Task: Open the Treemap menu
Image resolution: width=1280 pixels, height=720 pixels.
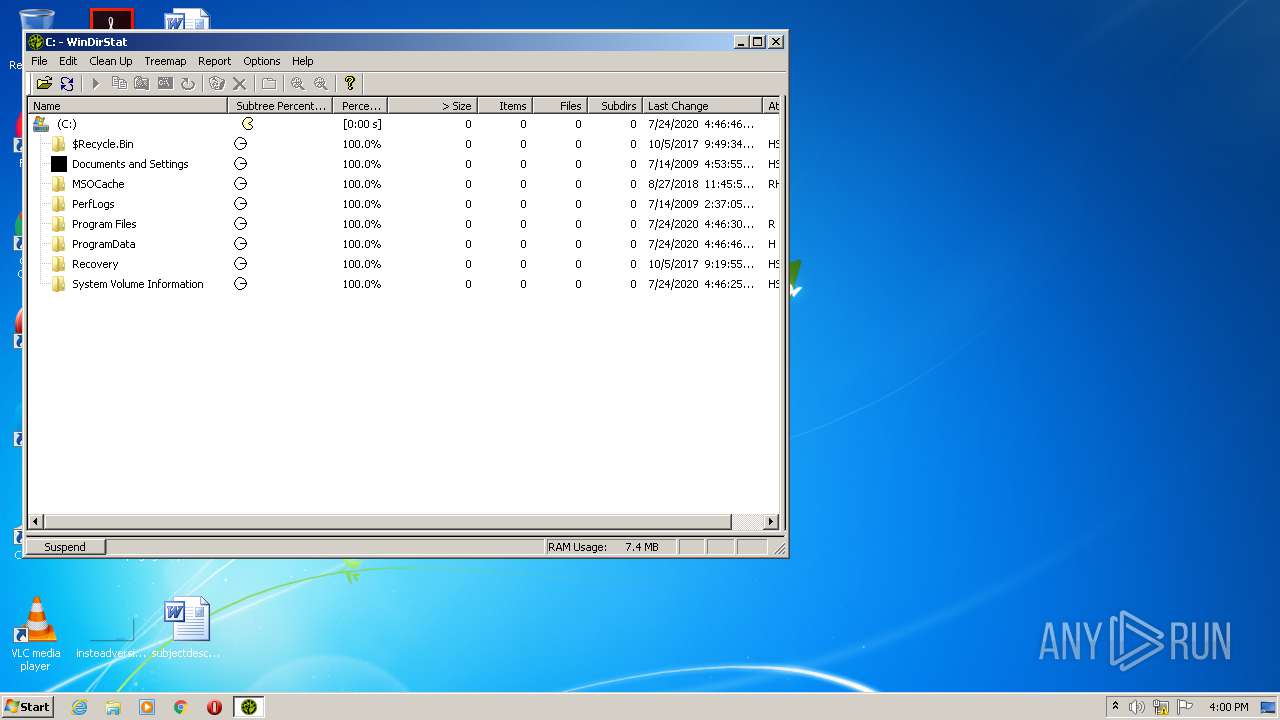Action: point(165,61)
